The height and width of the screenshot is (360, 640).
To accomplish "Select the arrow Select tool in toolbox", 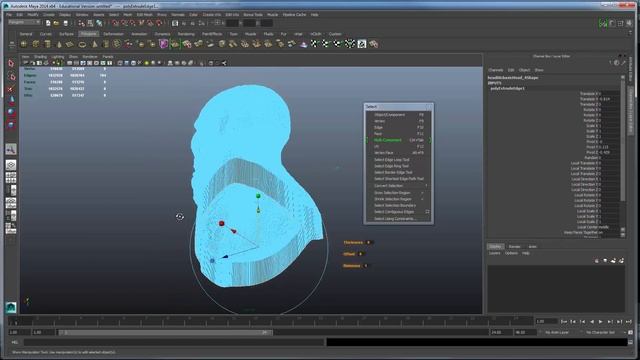I will coord(11,63).
